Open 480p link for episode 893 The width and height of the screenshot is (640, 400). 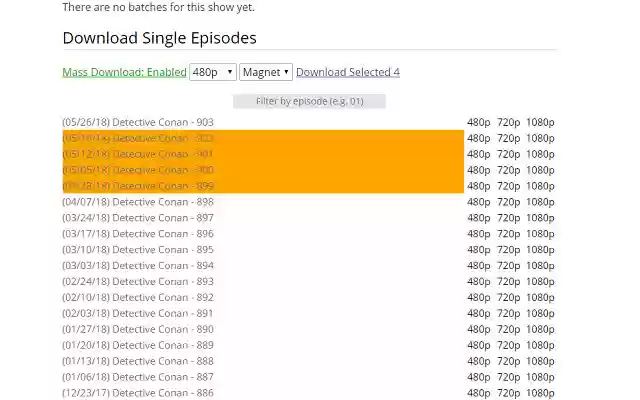[478, 282]
